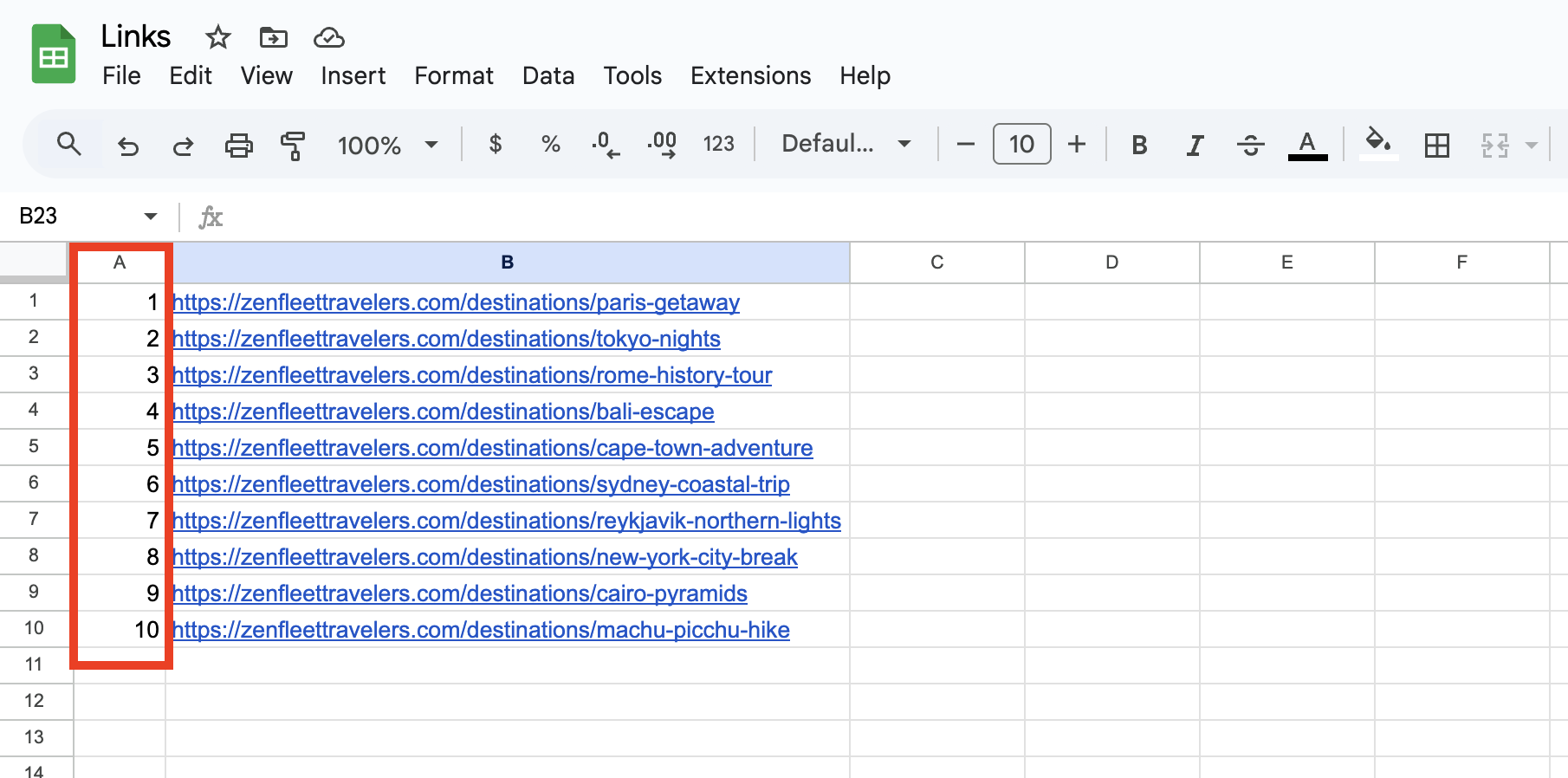
Task: Open the Default font dropdown
Action: pos(846,144)
